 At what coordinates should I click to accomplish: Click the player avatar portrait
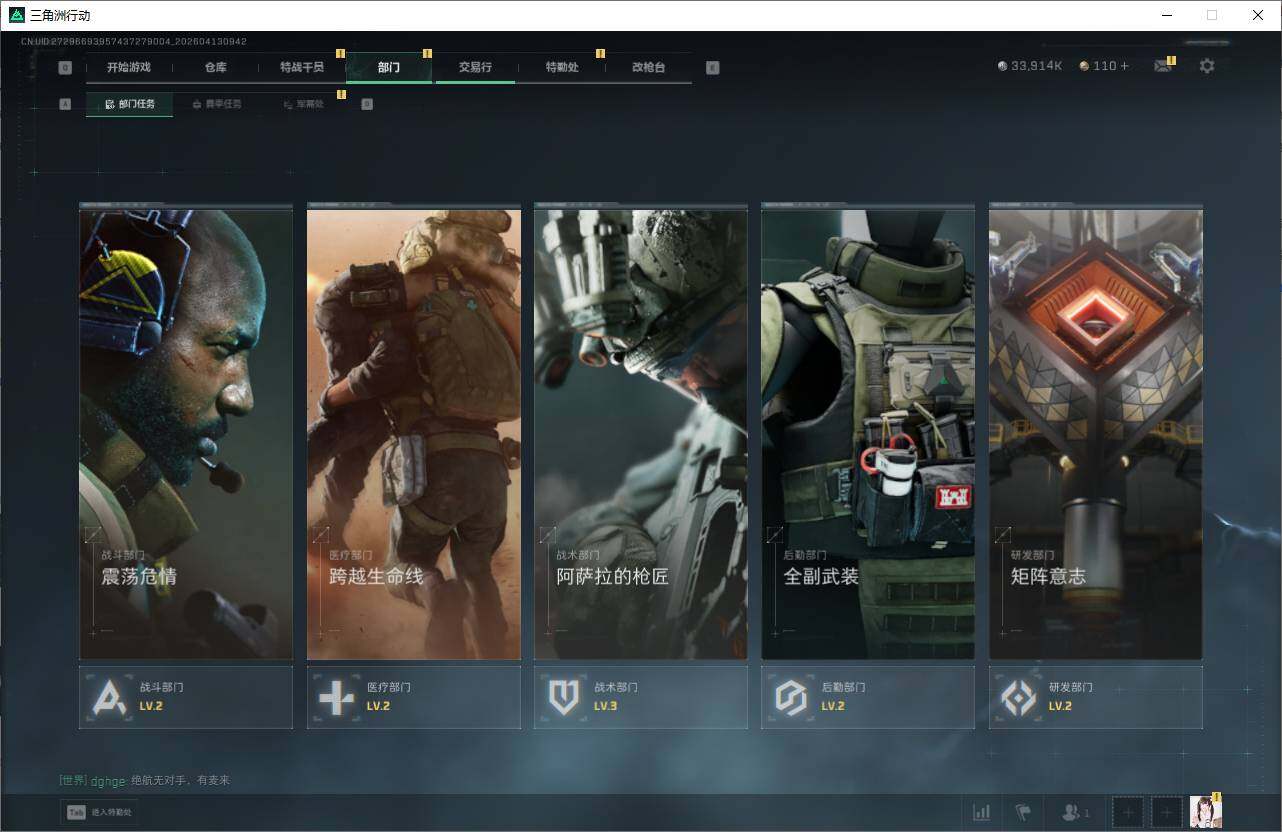point(1205,812)
